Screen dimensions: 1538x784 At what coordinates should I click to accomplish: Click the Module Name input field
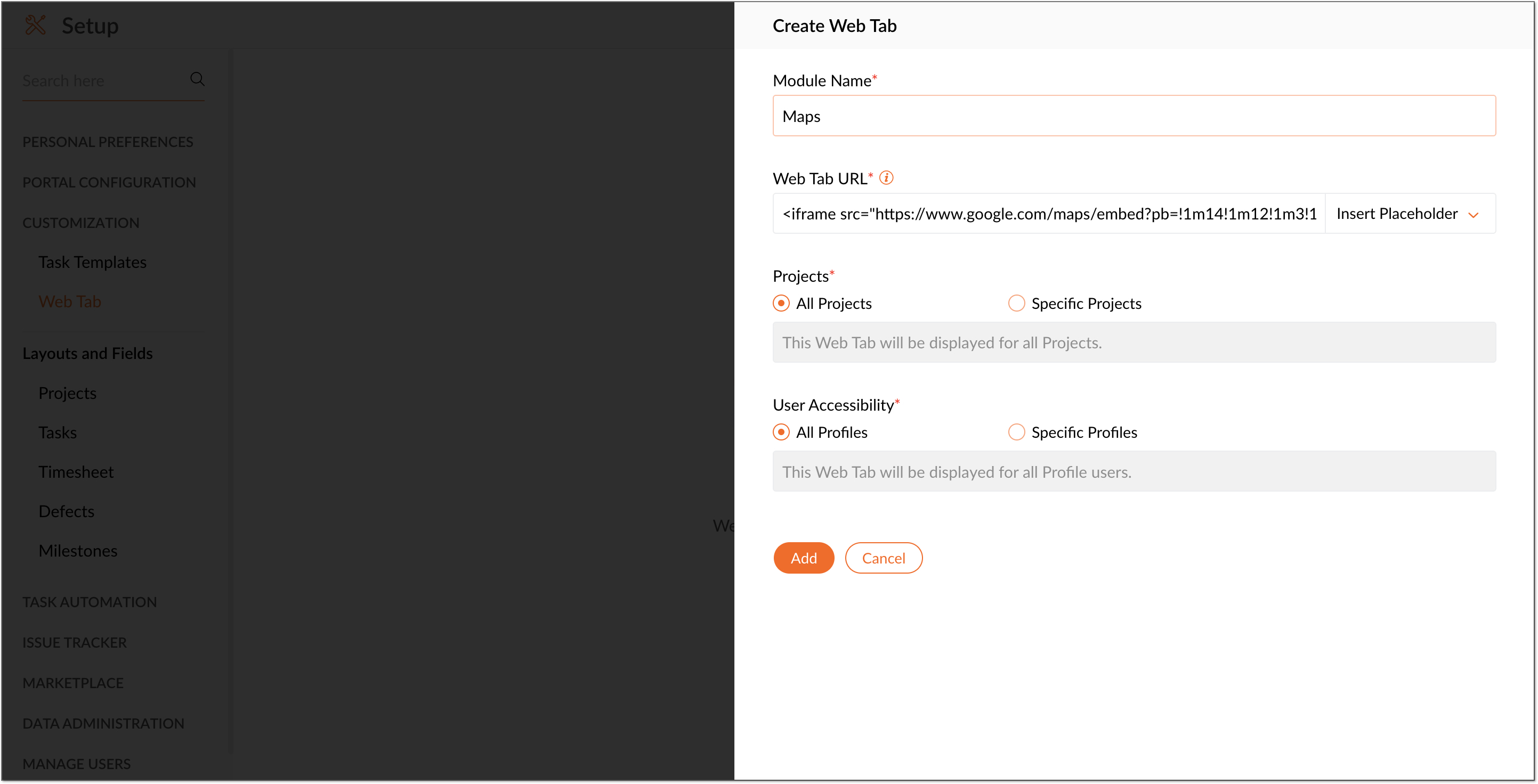pyautogui.click(x=1134, y=116)
